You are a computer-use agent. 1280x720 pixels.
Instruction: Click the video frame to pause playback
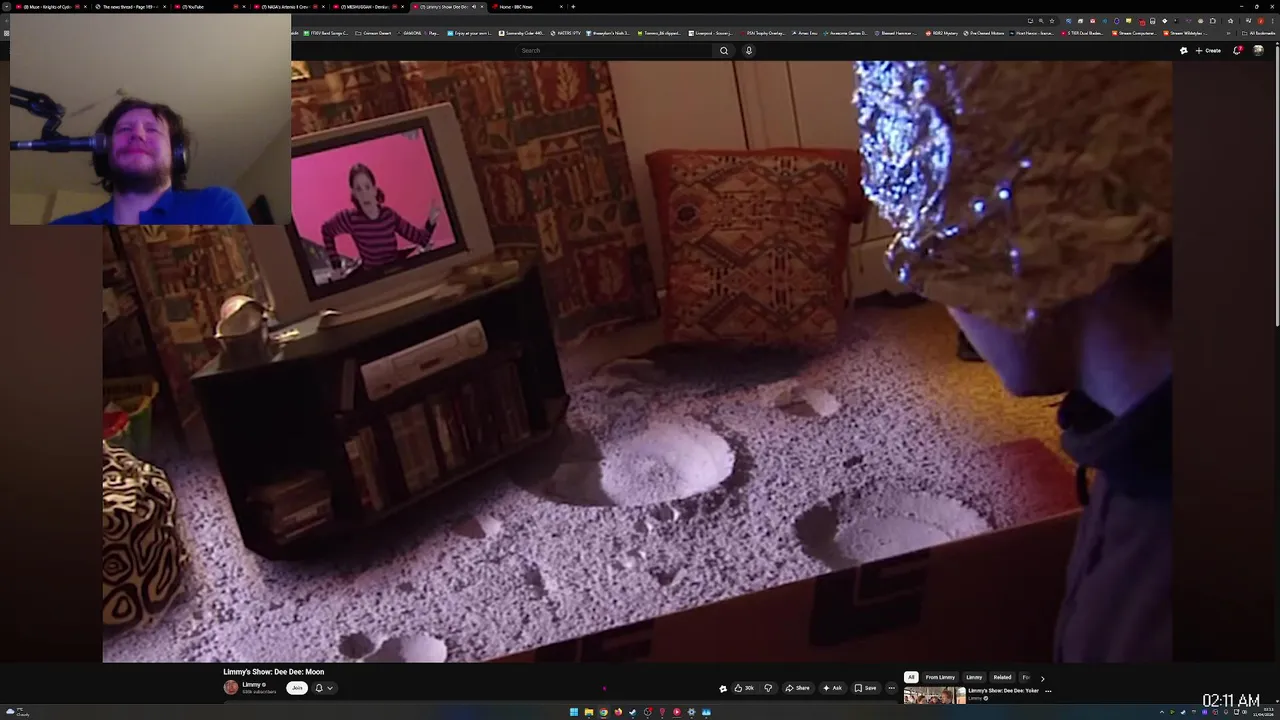pyautogui.click(x=637, y=361)
